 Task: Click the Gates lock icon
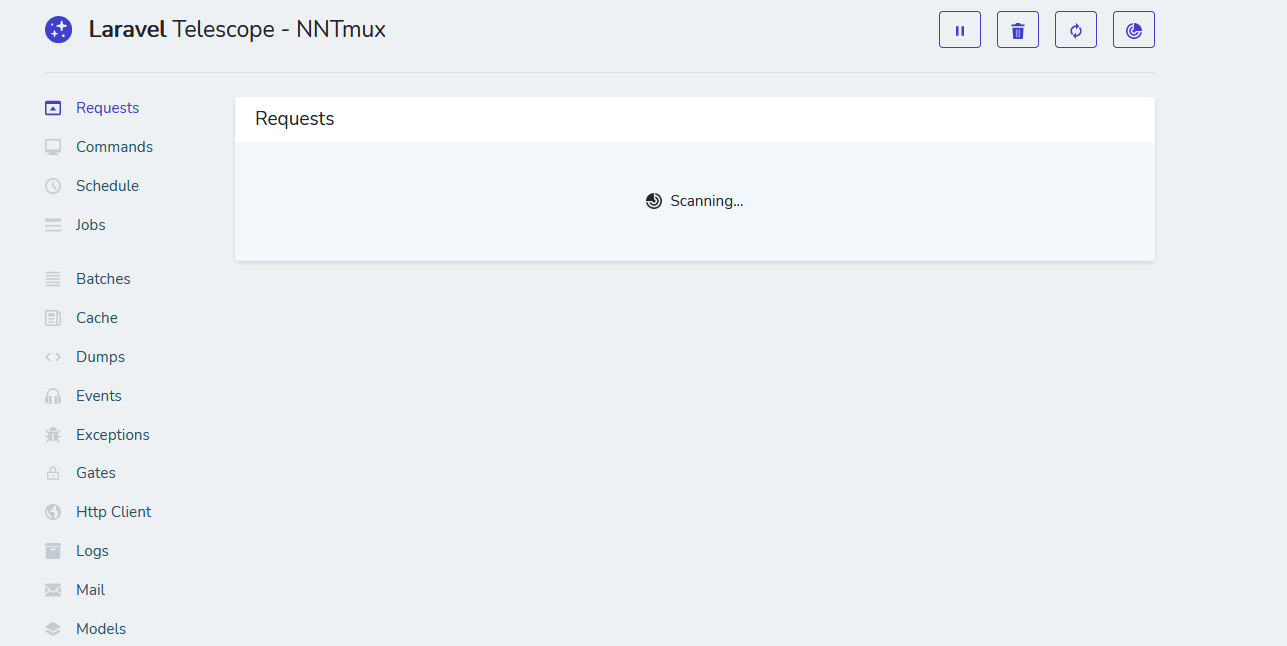coord(52,472)
